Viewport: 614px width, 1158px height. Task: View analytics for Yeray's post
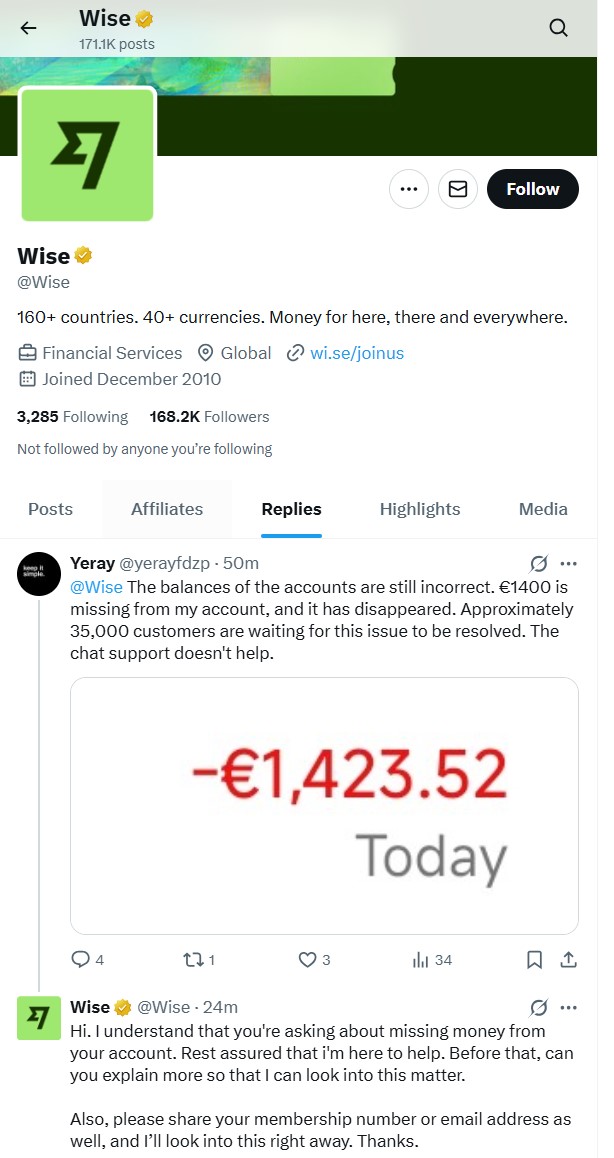431,959
